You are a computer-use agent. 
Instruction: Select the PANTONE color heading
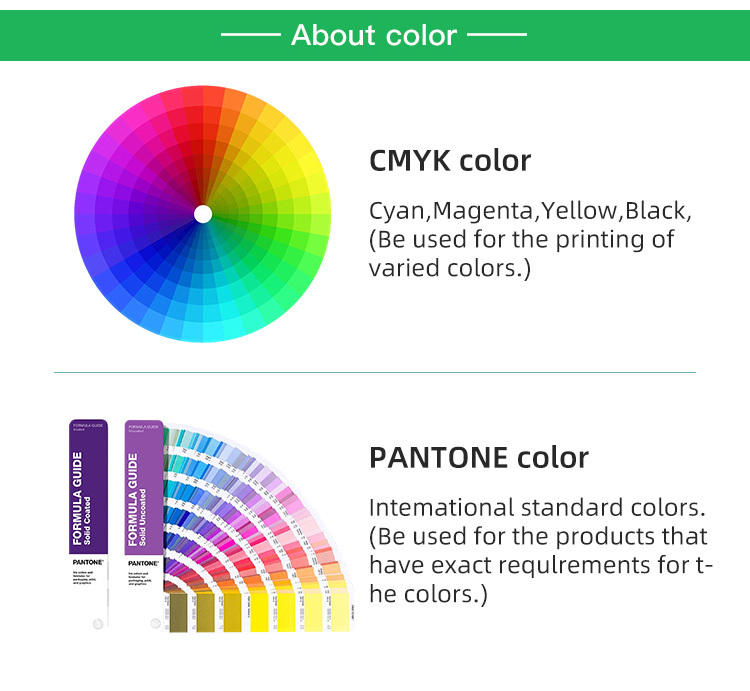pyautogui.click(x=479, y=458)
